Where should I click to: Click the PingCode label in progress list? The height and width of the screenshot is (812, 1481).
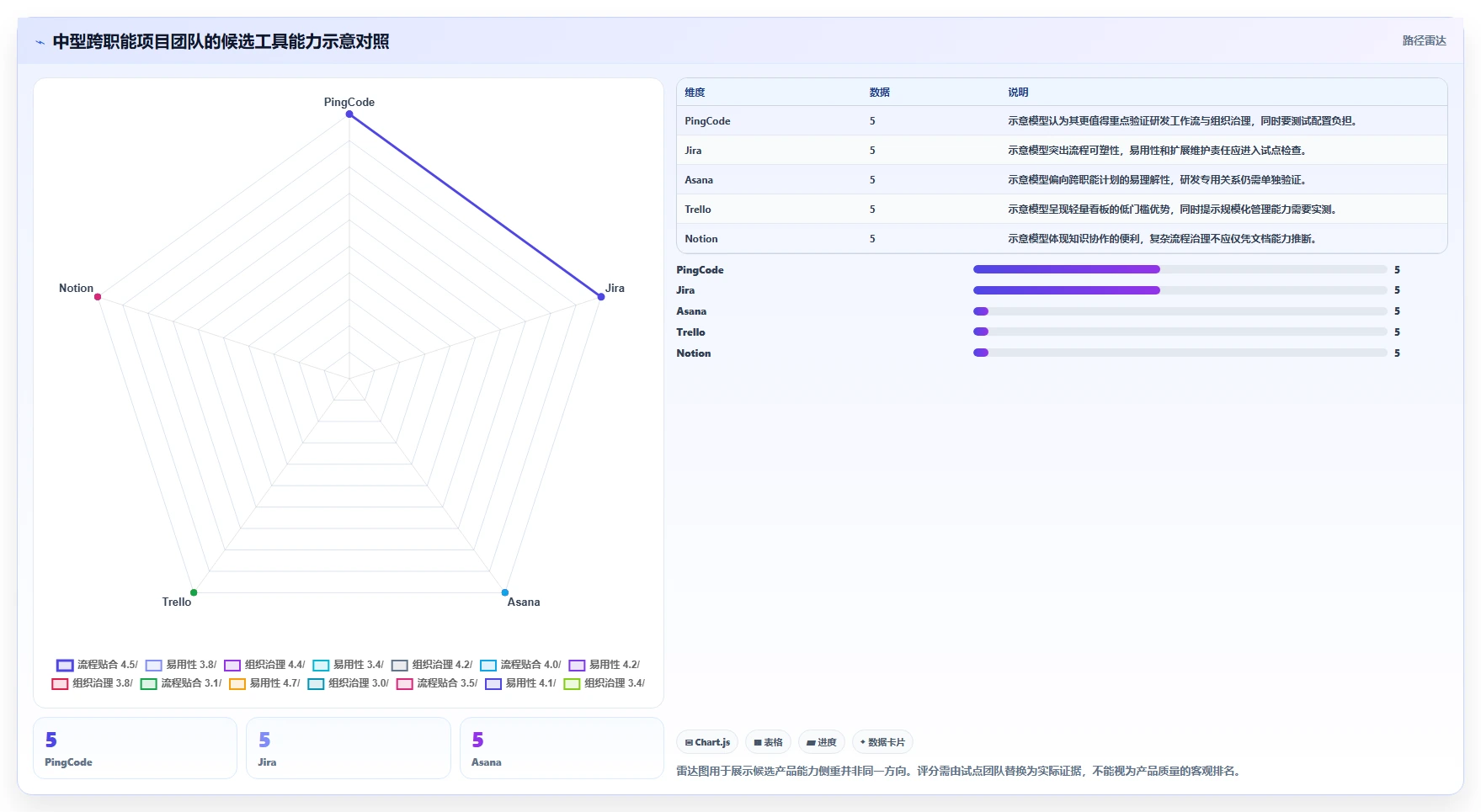(x=700, y=270)
